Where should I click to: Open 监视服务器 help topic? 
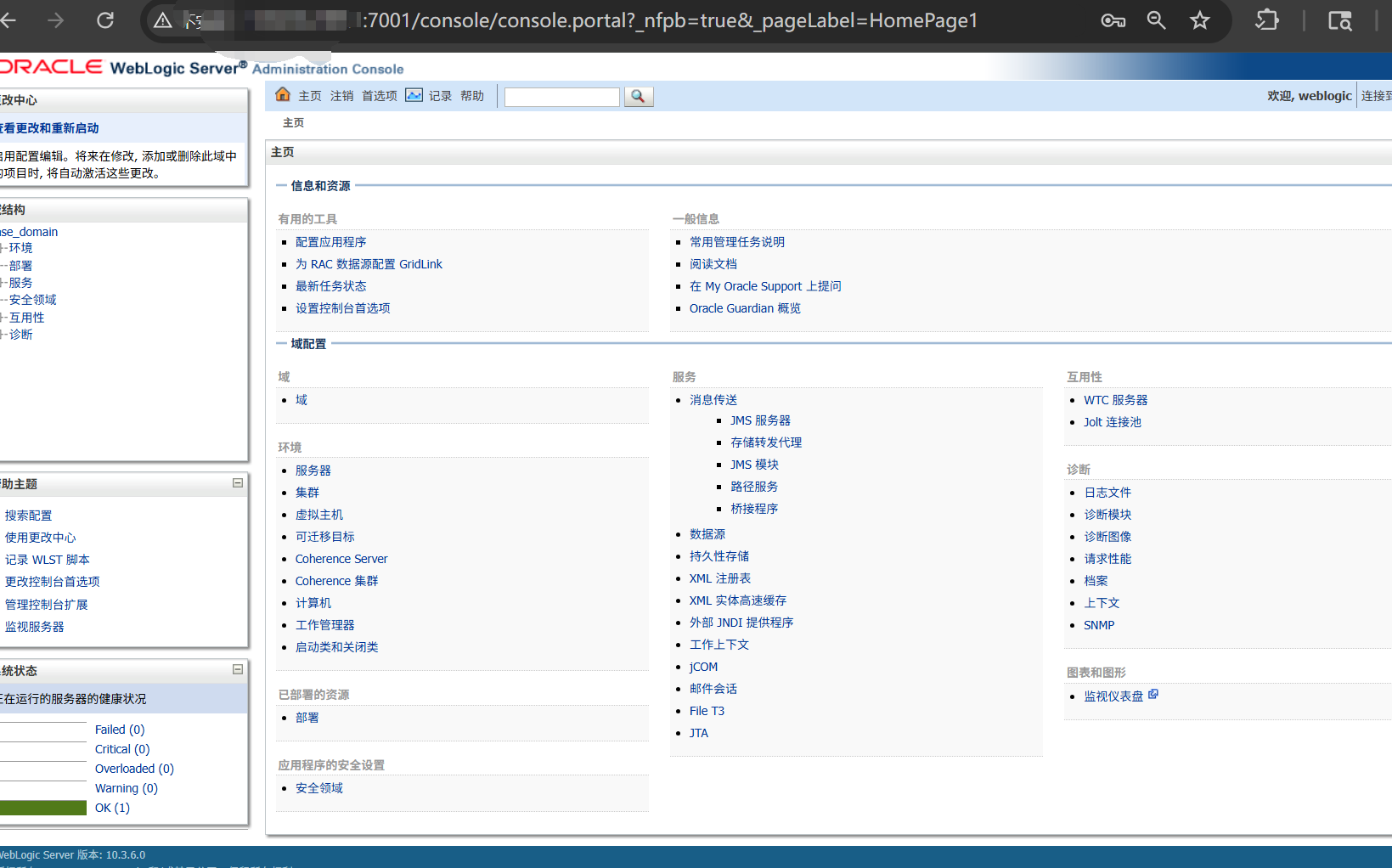click(x=34, y=627)
